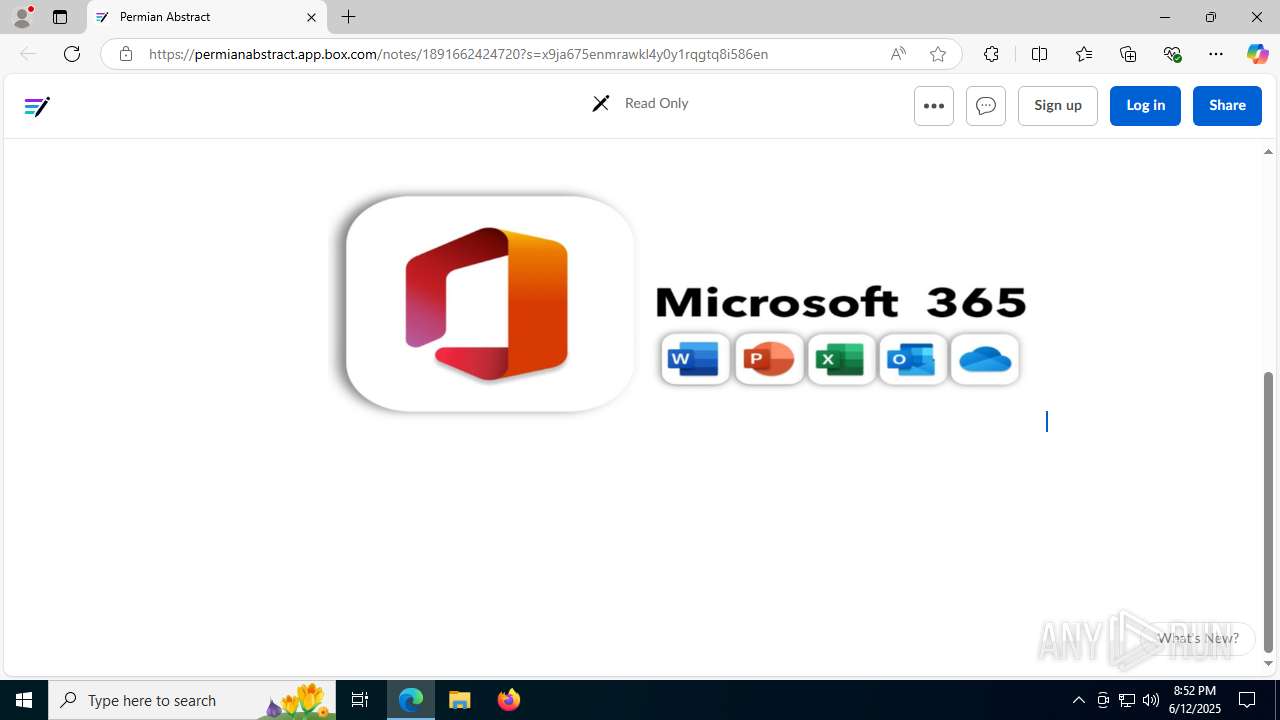Click the meet now tray icon
This screenshot has height=720, width=1280.
point(1103,700)
